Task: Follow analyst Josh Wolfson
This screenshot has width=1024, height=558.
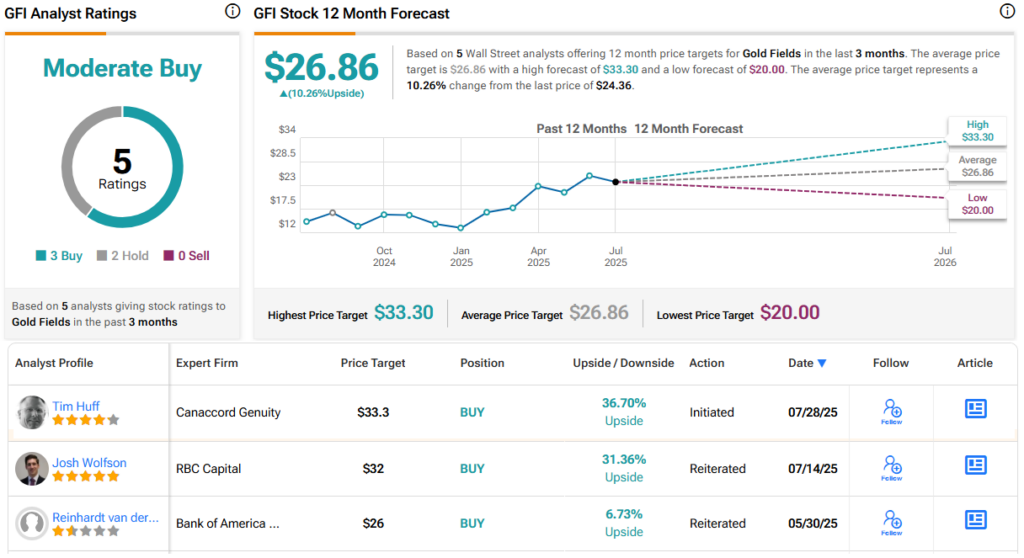Action: 892,468
